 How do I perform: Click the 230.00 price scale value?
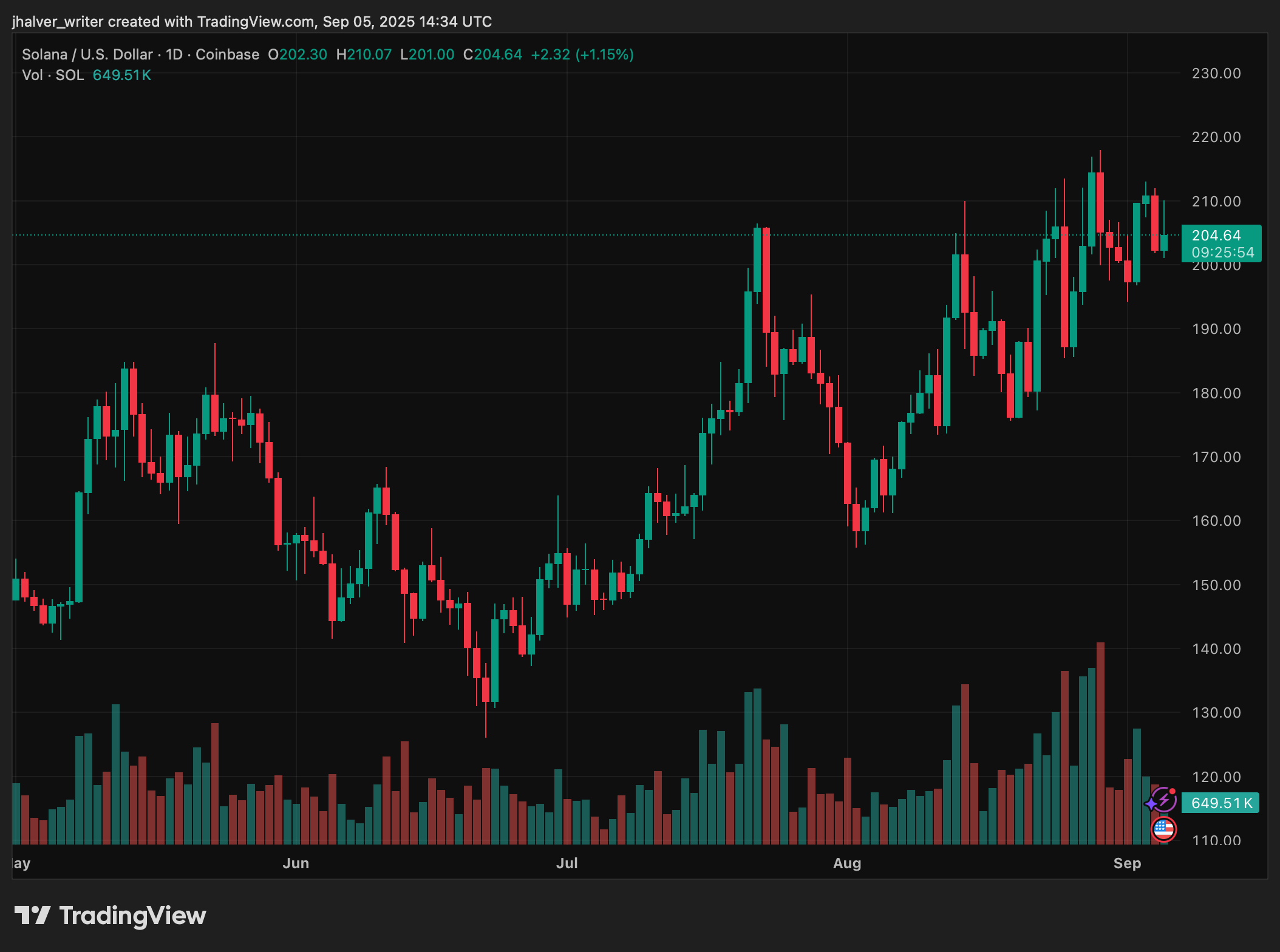tap(1216, 73)
